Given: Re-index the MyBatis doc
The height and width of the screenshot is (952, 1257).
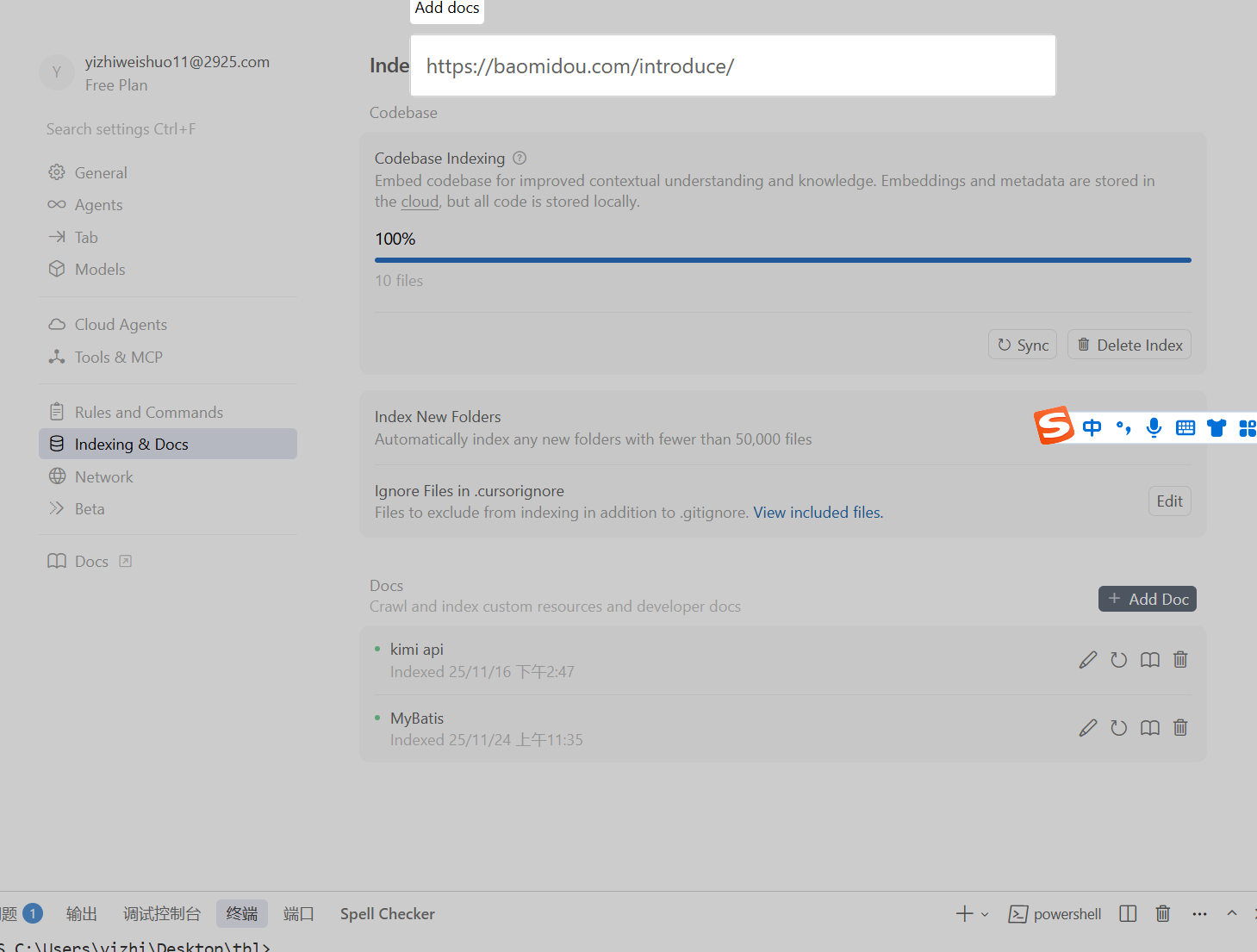Looking at the screenshot, I should pyautogui.click(x=1119, y=728).
